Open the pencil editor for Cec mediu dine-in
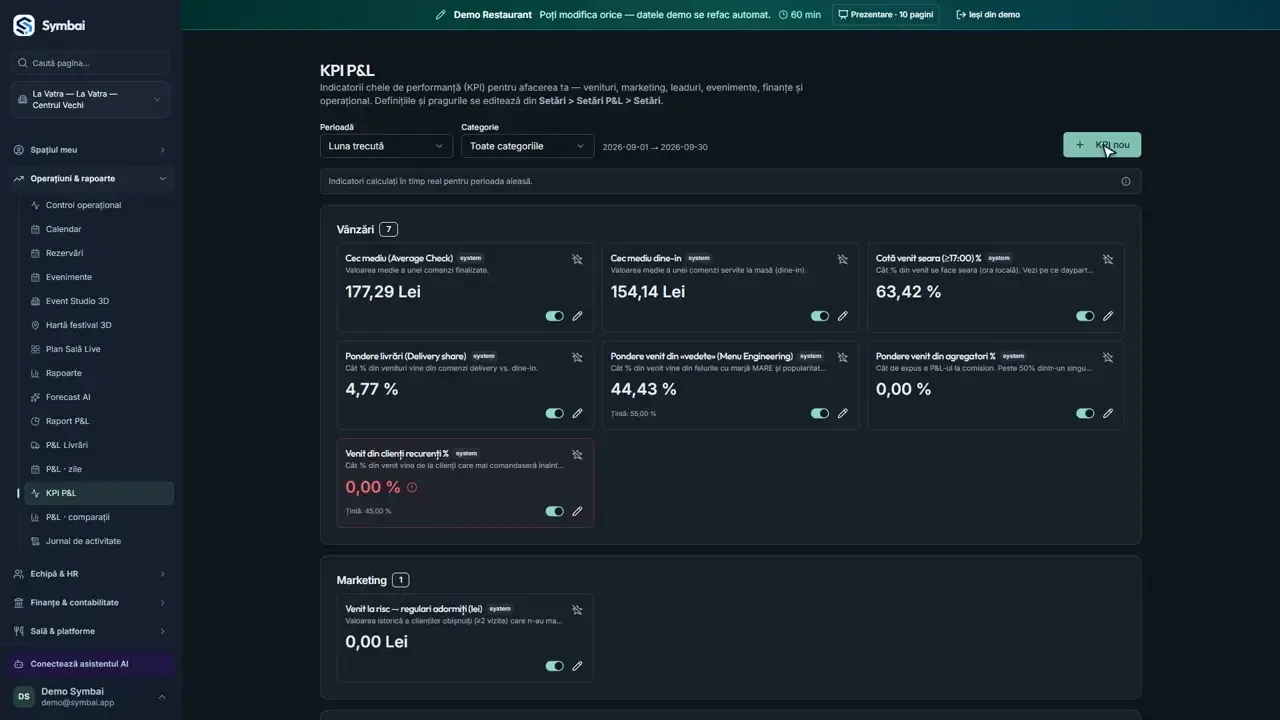 click(x=843, y=316)
